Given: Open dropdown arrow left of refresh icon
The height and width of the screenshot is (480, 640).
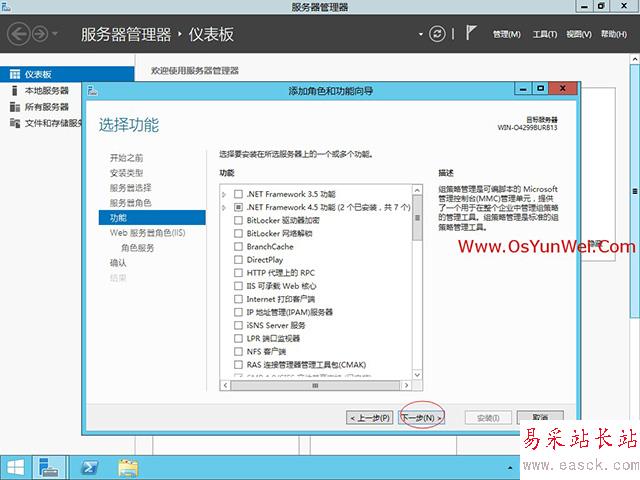Looking at the screenshot, I should (x=421, y=34).
